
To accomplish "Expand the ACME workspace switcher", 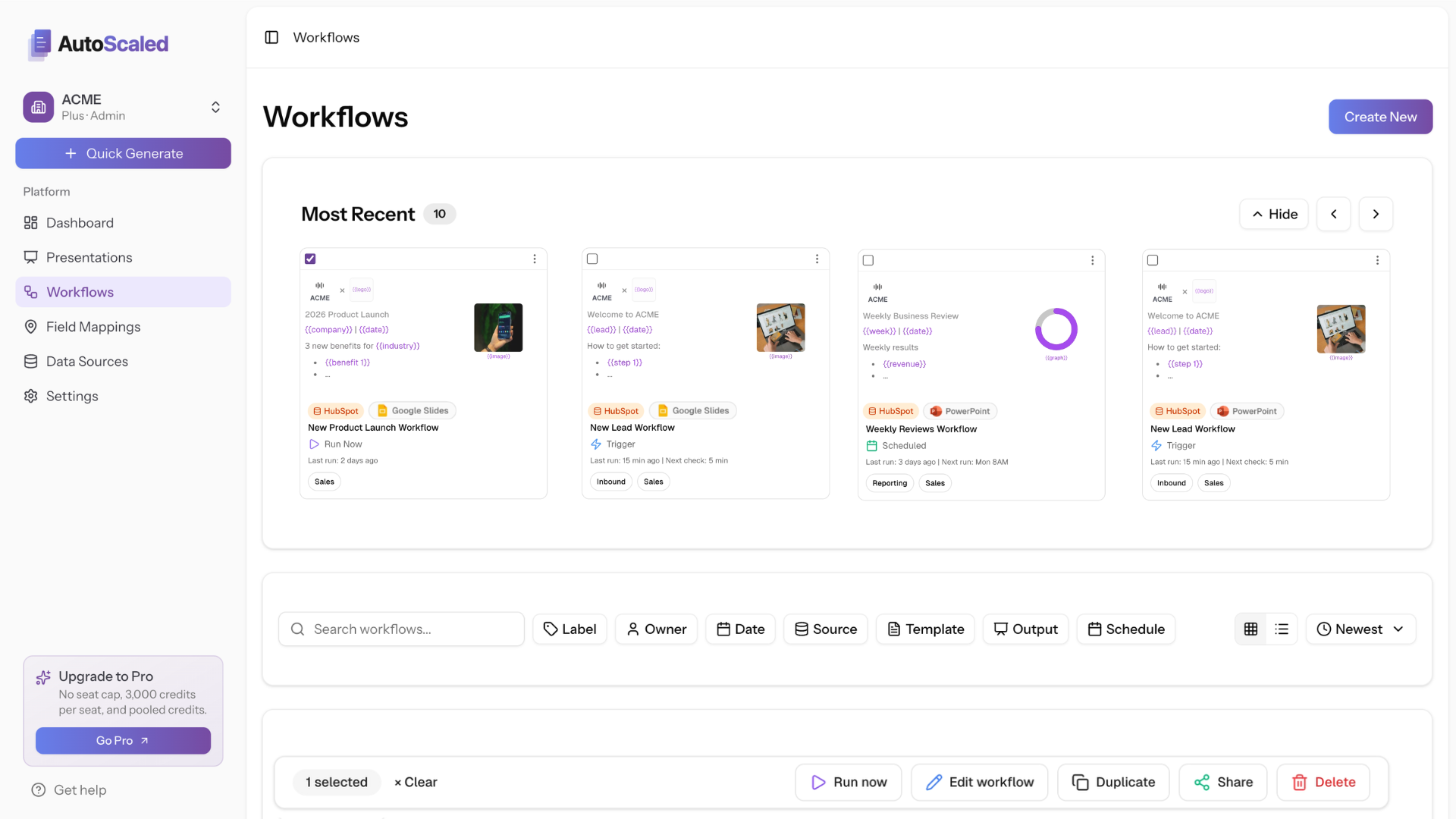I will coord(215,107).
